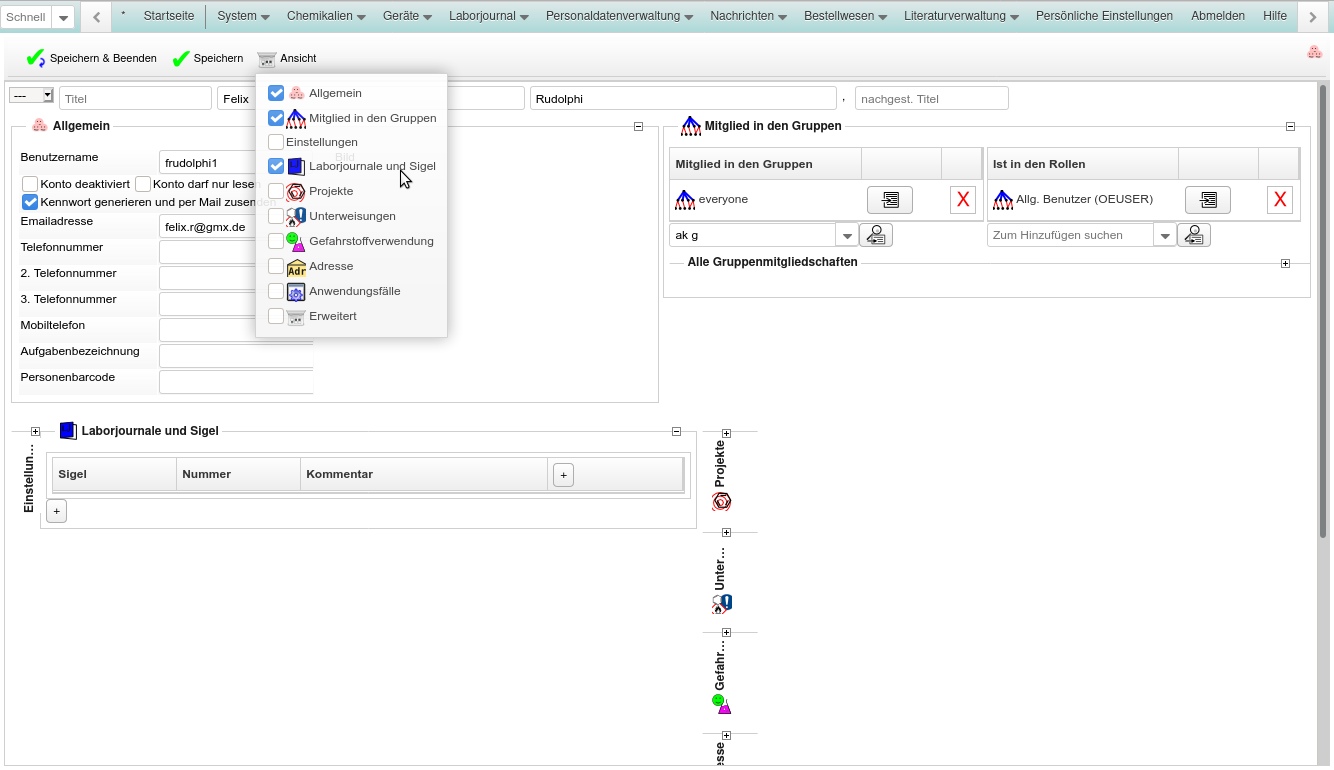The width and height of the screenshot is (1334, 770).
Task: Uncheck 'Mitglied in den Gruppen' view checkbox
Action: (276, 118)
